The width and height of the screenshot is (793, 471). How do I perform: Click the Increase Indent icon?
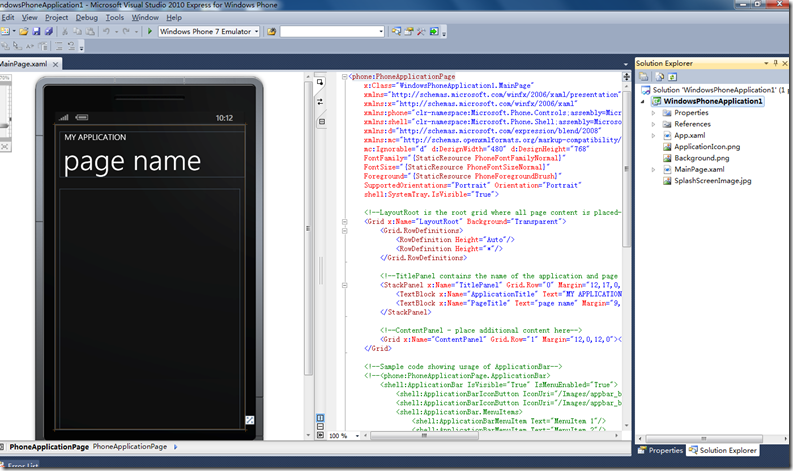point(71,46)
